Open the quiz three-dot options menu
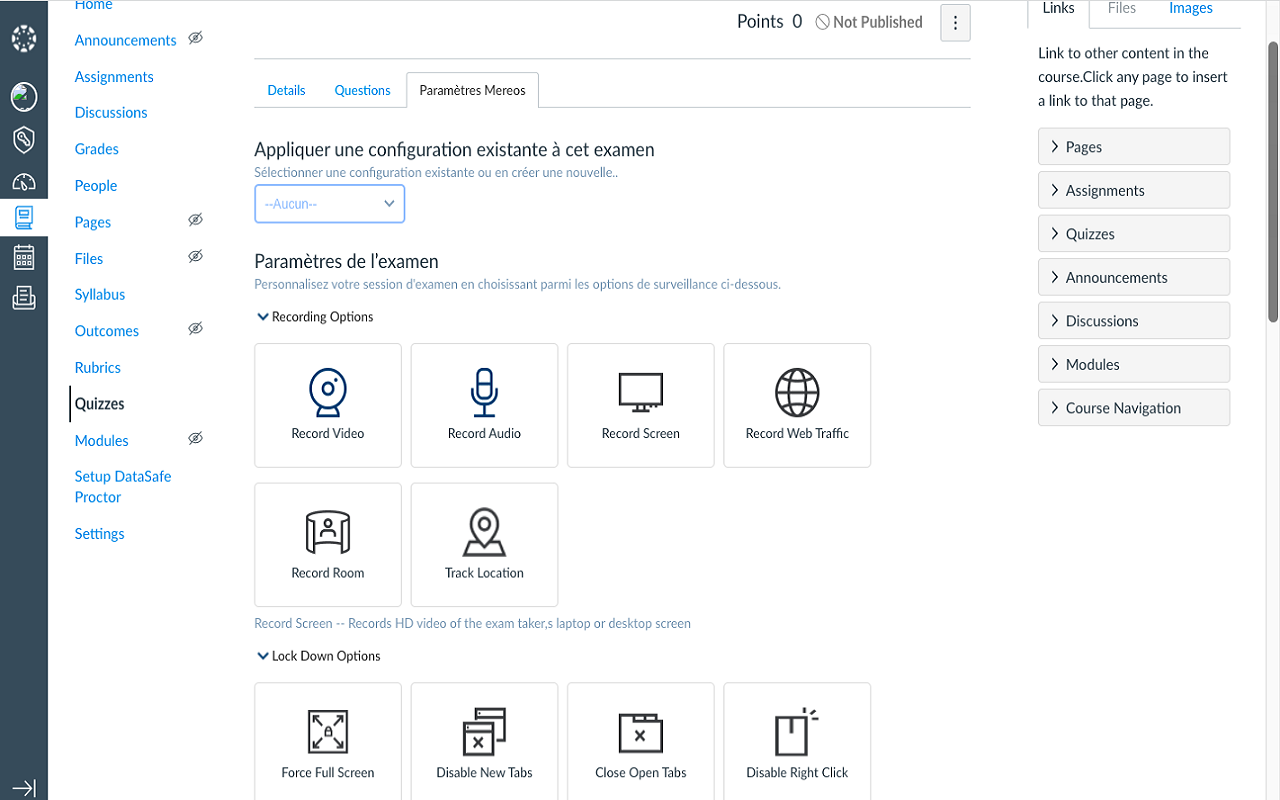This screenshot has height=800, width=1280. point(955,23)
